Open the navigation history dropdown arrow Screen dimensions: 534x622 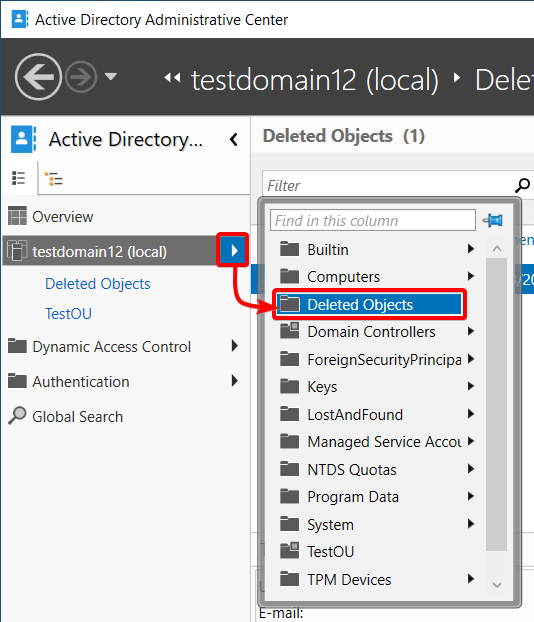click(111, 76)
